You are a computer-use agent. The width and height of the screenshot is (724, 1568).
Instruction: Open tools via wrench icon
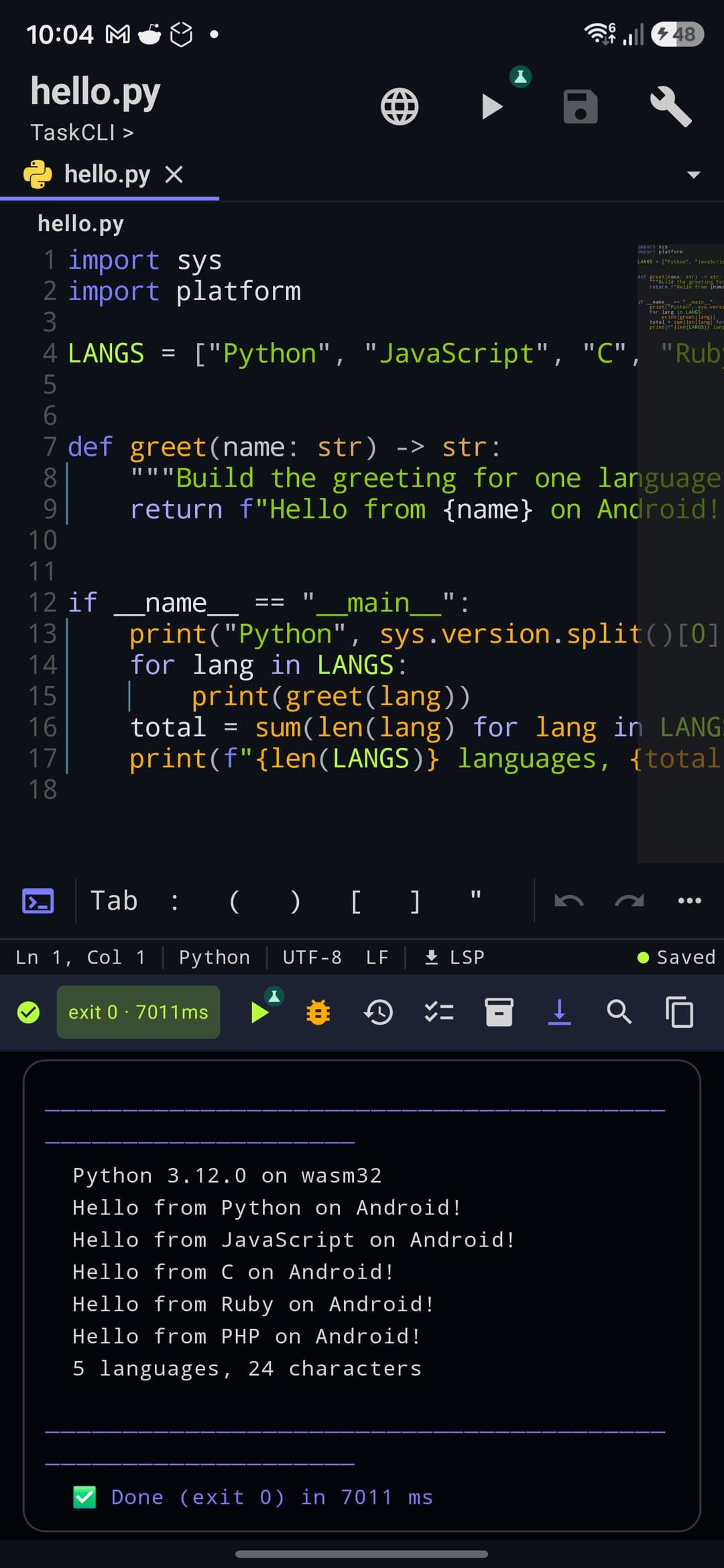671,107
